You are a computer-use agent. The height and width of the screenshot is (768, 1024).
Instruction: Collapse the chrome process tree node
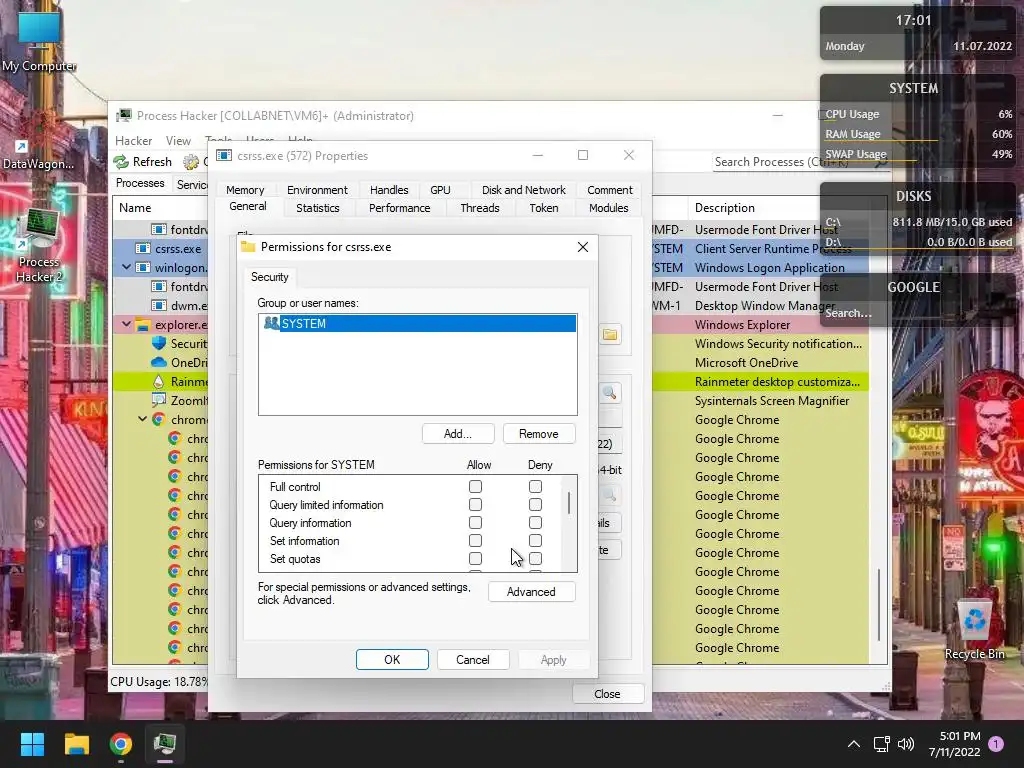[x=142, y=419]
